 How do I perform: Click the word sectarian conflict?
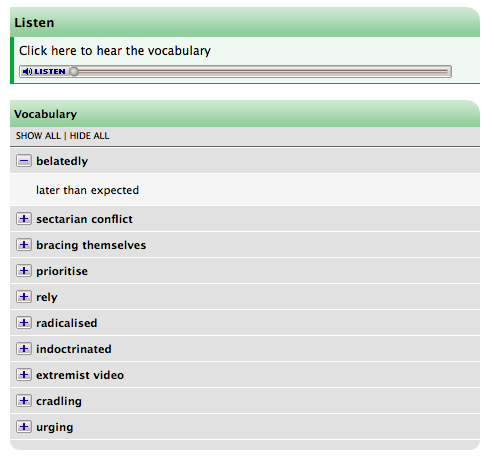(x=84, y=219)
